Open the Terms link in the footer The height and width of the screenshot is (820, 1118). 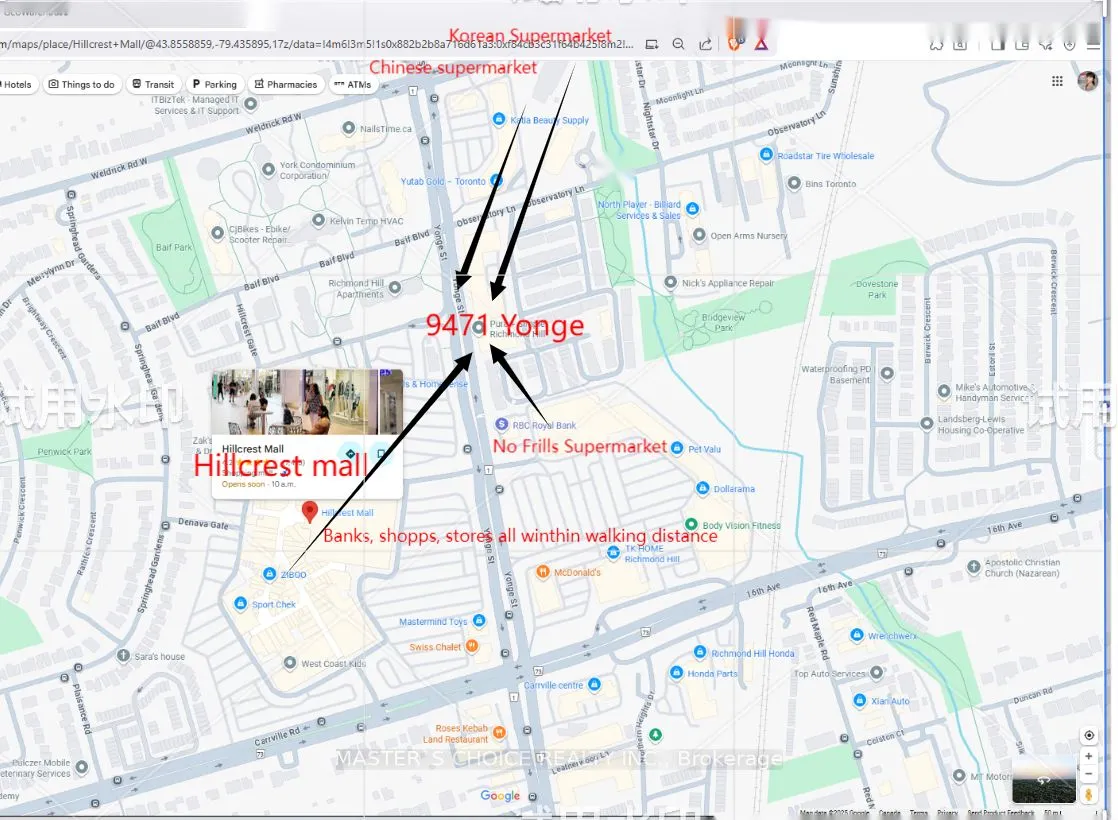click(x=918, y=813)
